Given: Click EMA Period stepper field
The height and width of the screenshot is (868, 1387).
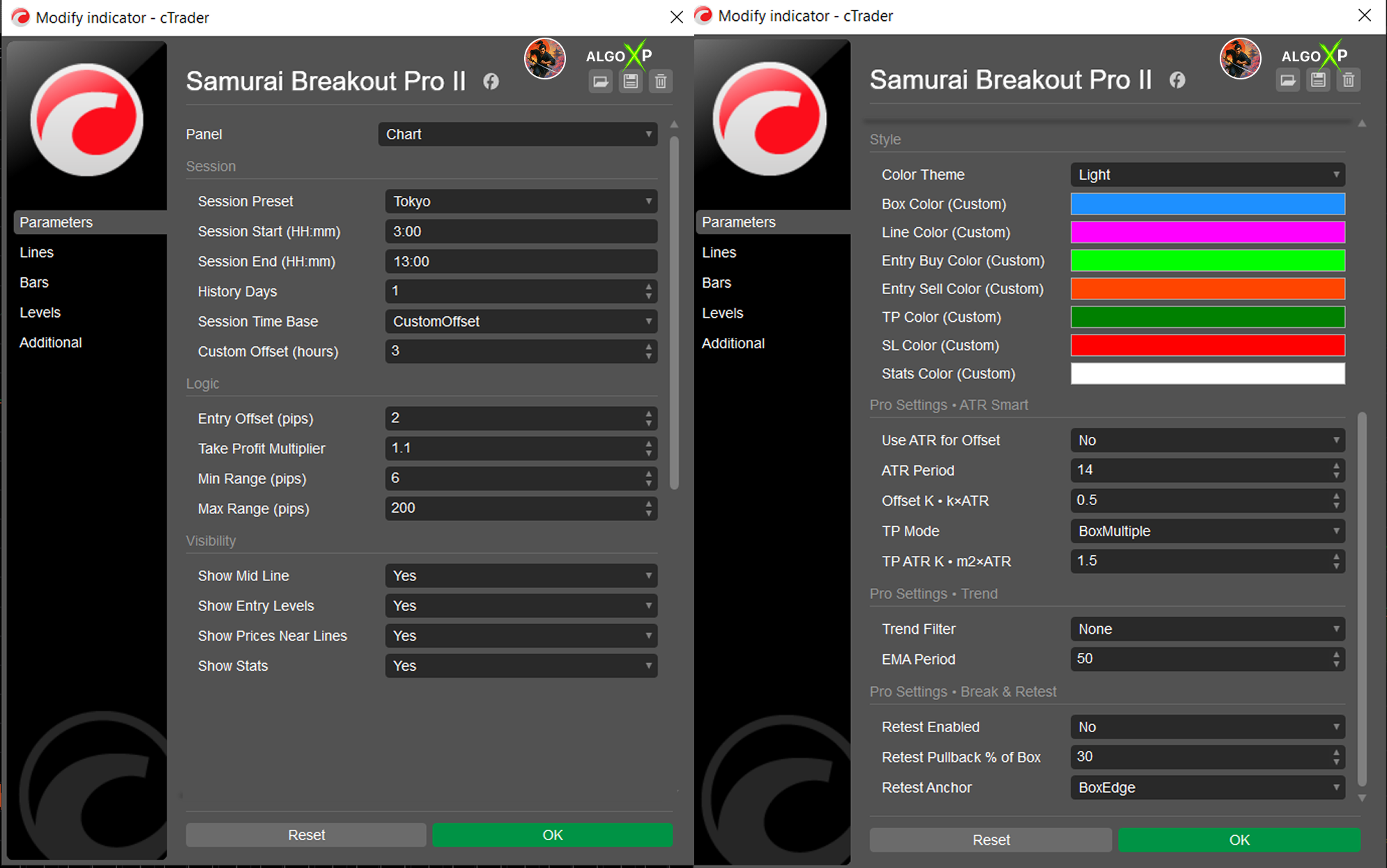Looking at the screenshot, I should click(1208, 659).
